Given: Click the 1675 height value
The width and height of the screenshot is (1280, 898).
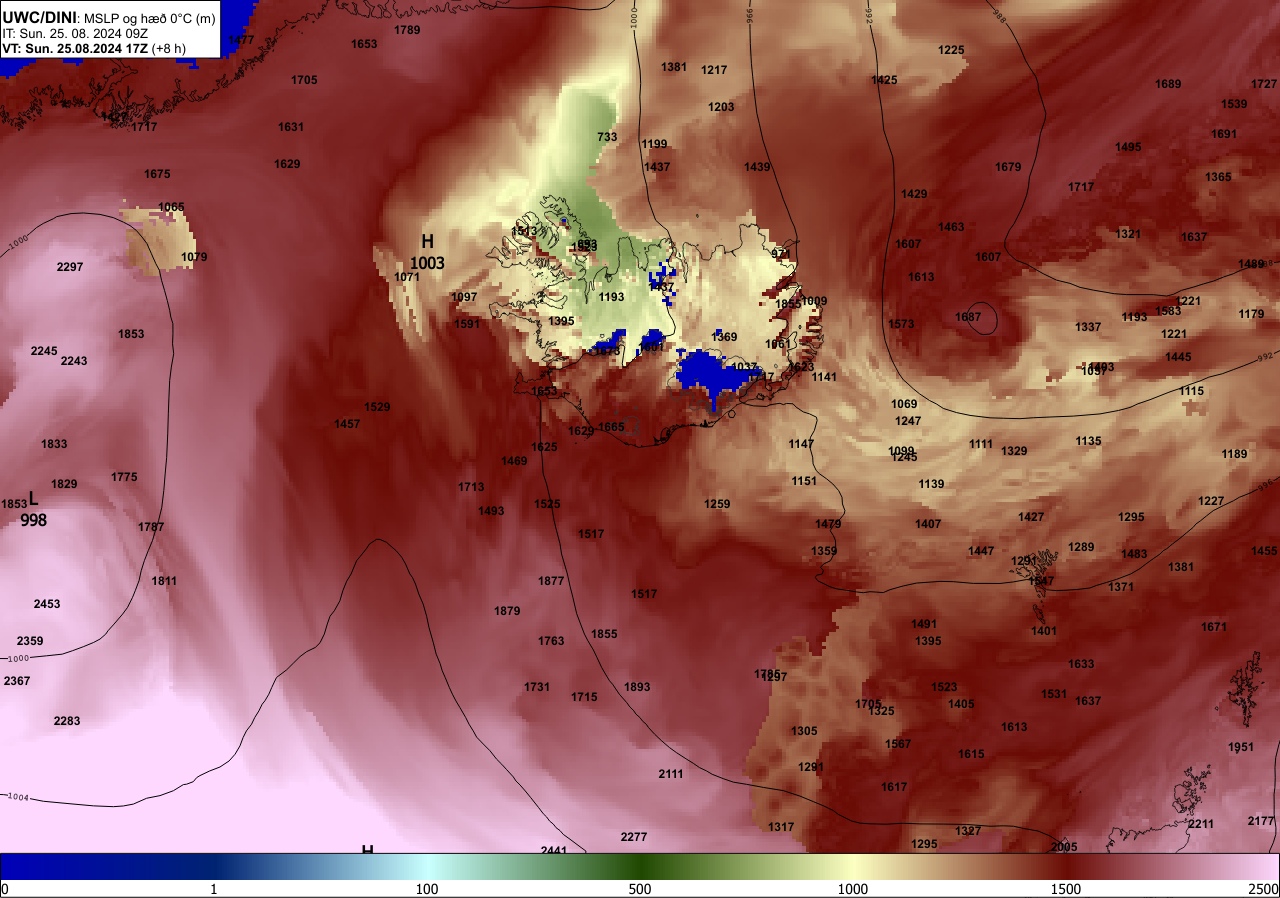Looking at the screenshot, I should [x=157, y=174].
